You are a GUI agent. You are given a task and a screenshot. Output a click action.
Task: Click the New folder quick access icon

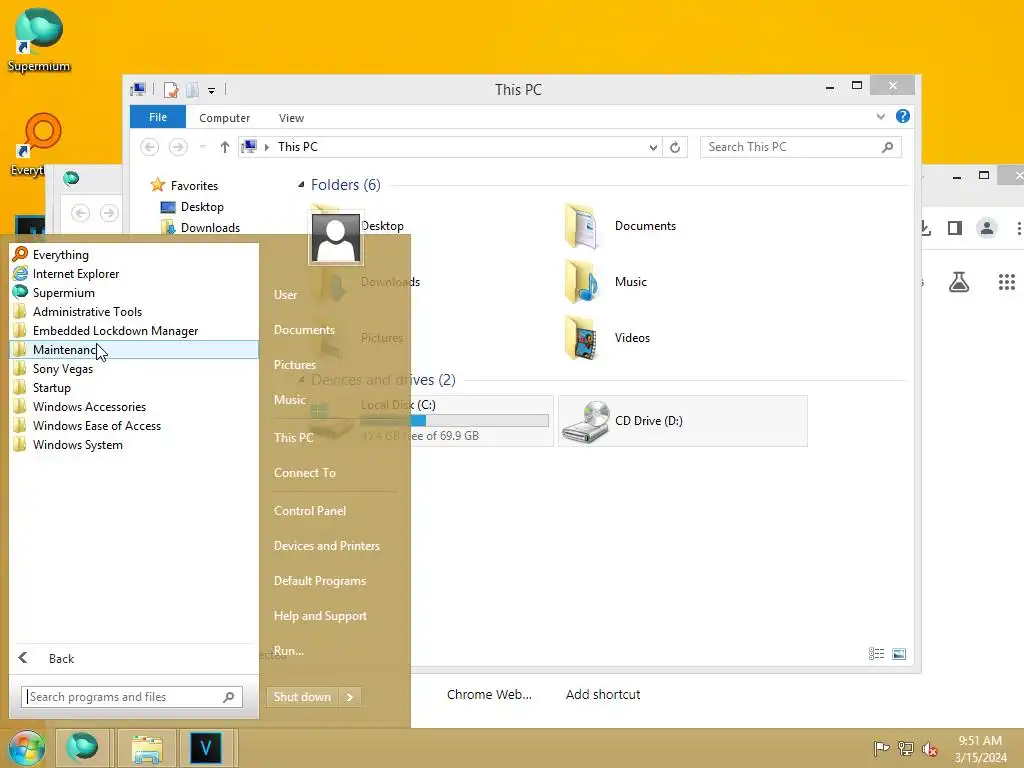[x=193, y=89]
